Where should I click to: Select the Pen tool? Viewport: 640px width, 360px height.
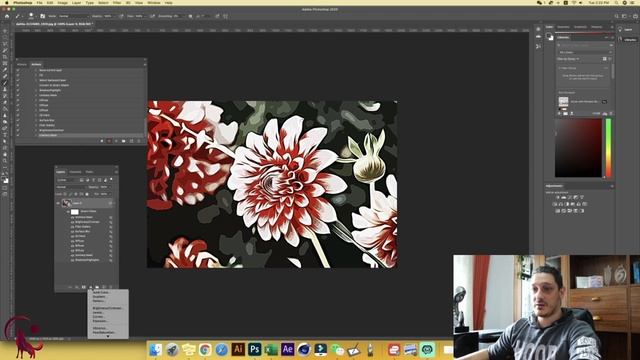pyautogui.click(x=5, y=128)
